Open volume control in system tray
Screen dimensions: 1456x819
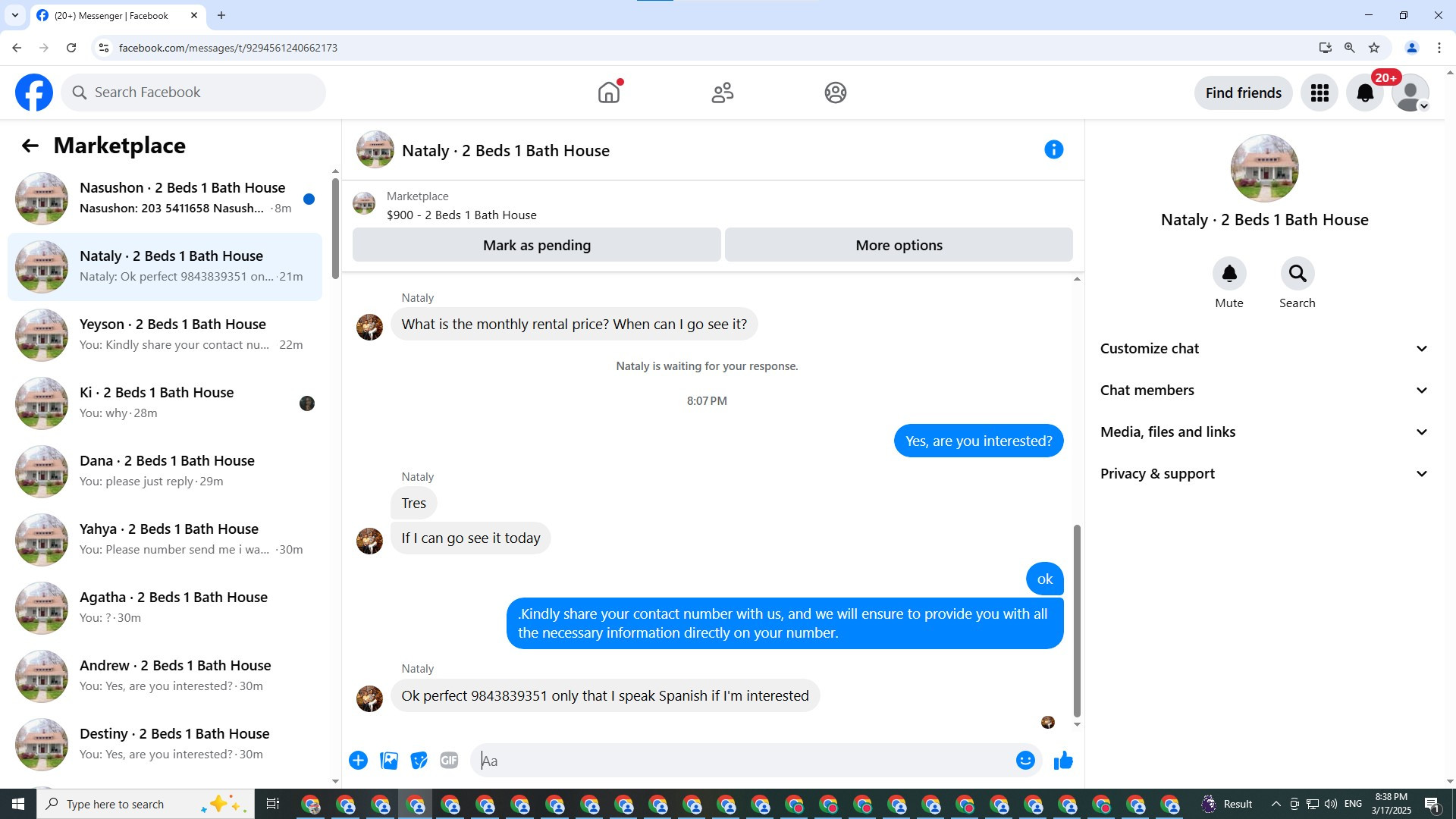coord(1331,804)
